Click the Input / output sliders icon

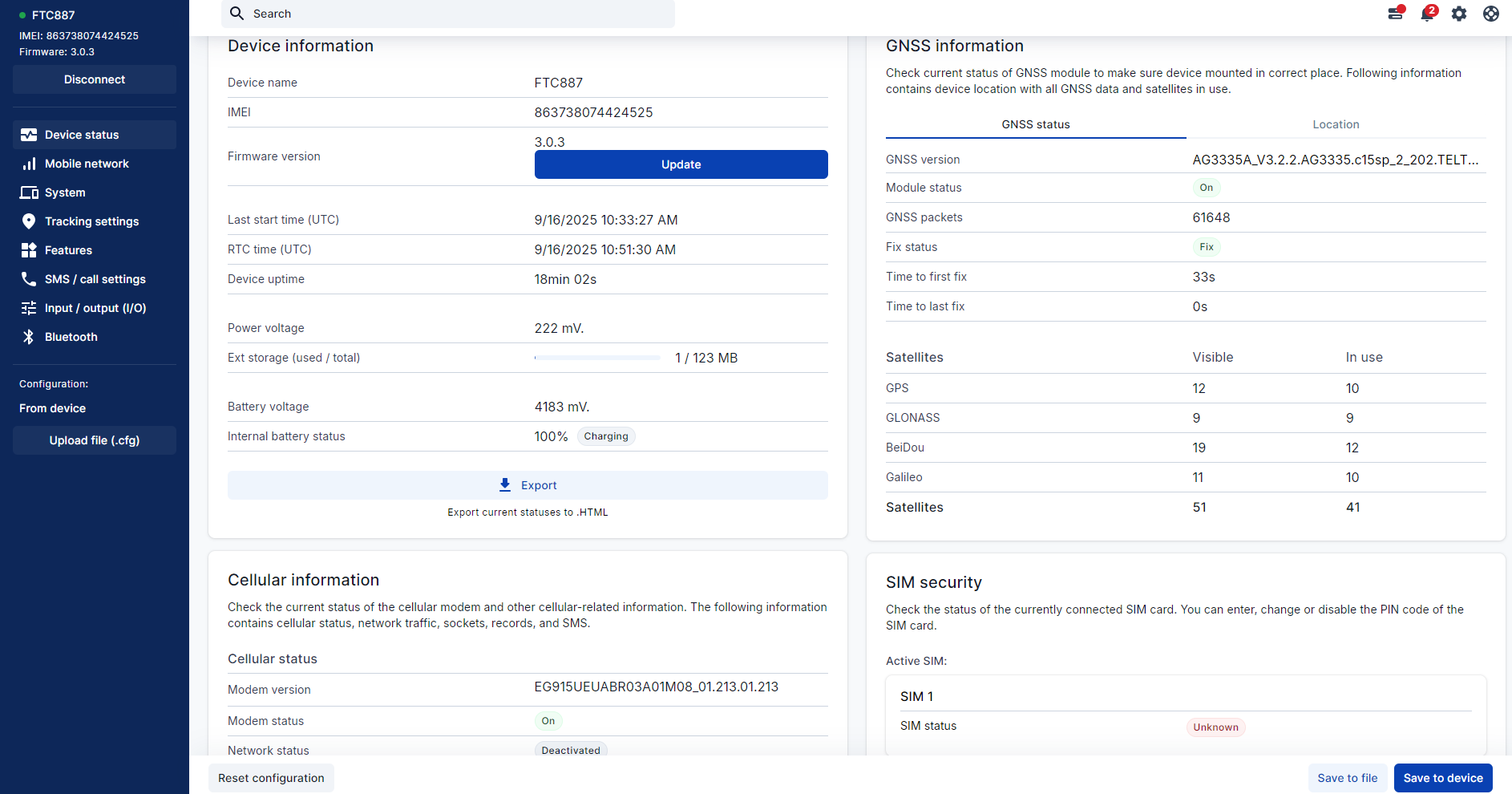pos(29,308)
